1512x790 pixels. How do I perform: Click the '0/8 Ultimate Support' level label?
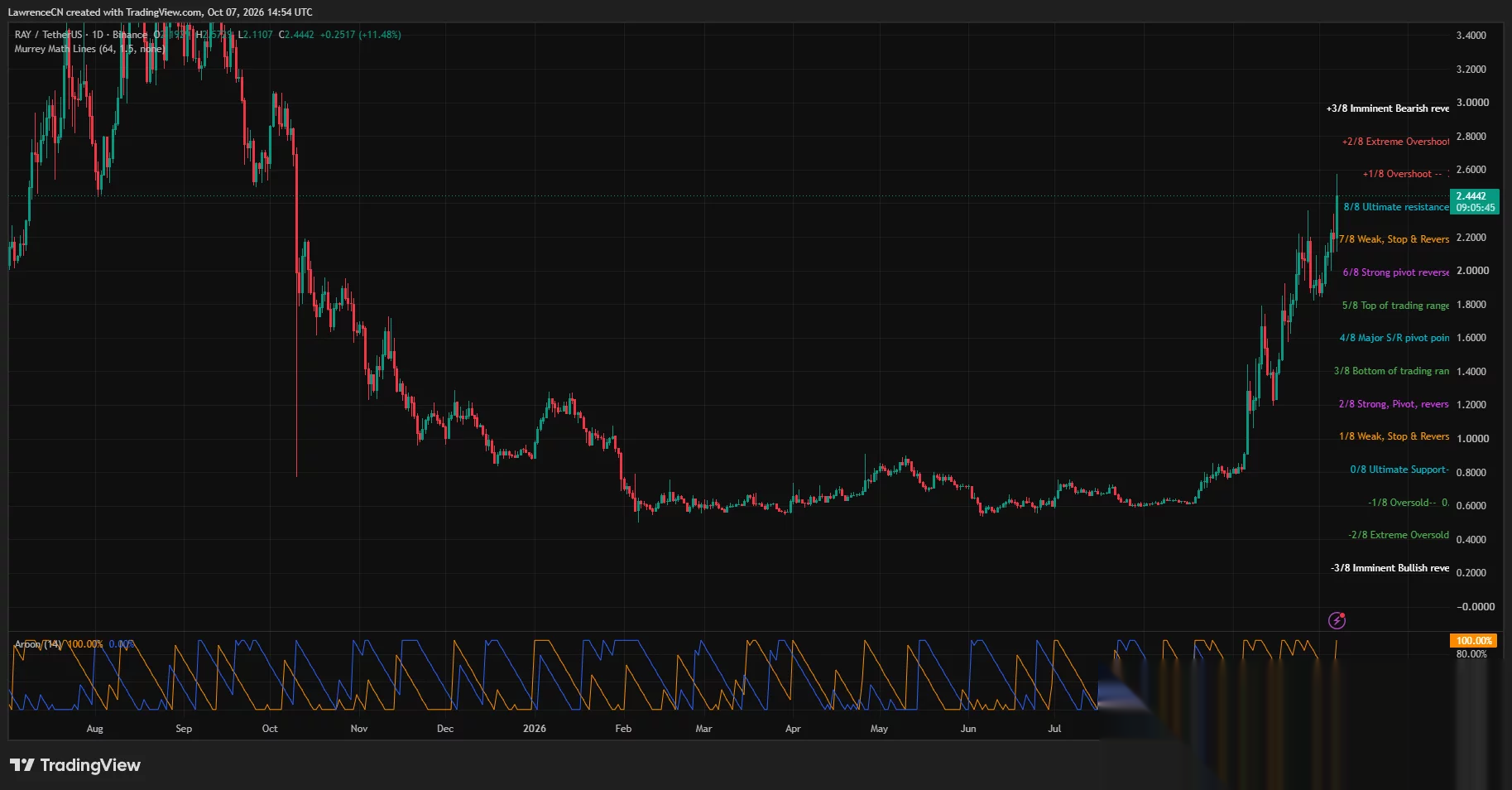point(1399,470)
